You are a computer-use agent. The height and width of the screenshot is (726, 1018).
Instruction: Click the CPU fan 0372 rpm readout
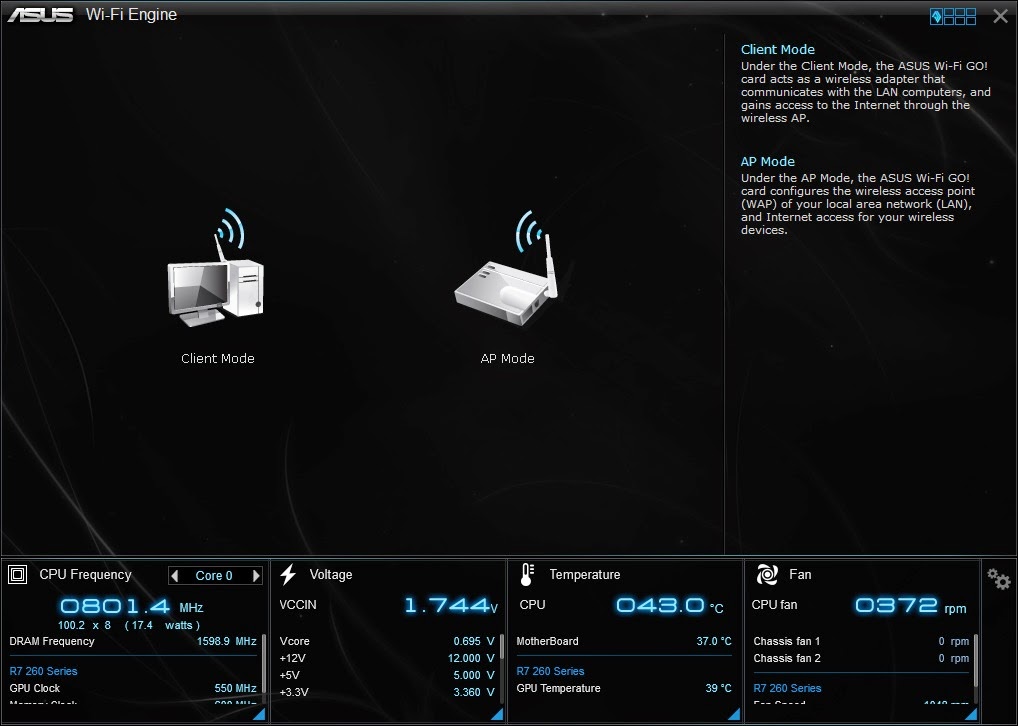[x=859, y=605]
